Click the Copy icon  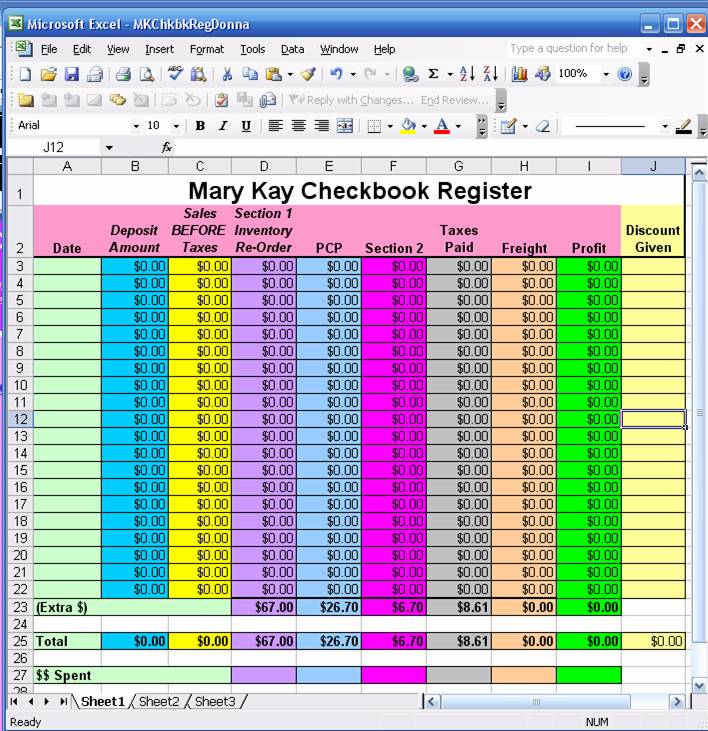250,74
